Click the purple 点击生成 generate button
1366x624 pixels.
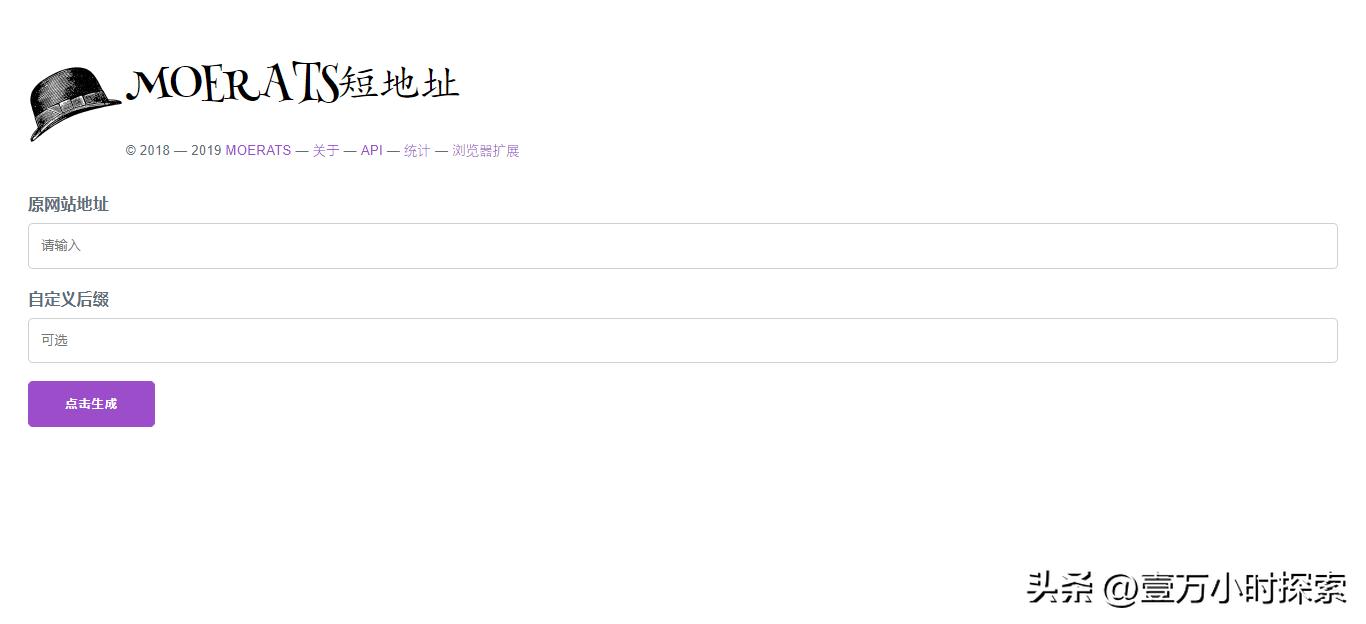91,403
